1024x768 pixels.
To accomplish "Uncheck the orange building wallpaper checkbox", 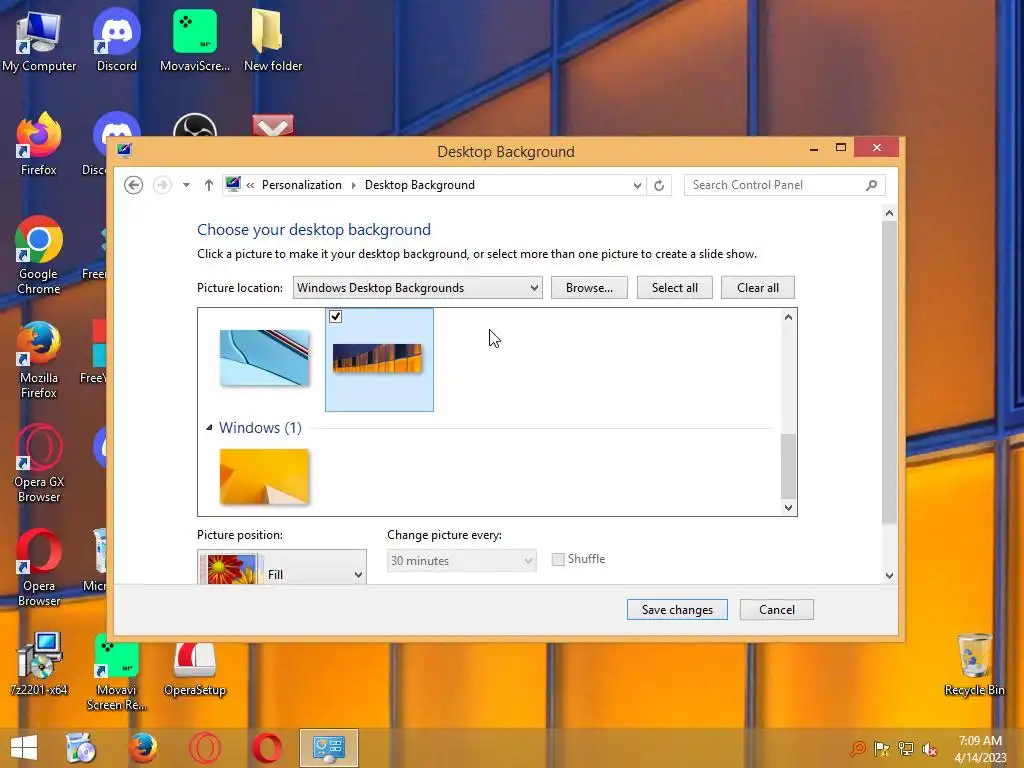I will (x=336, y=317).
